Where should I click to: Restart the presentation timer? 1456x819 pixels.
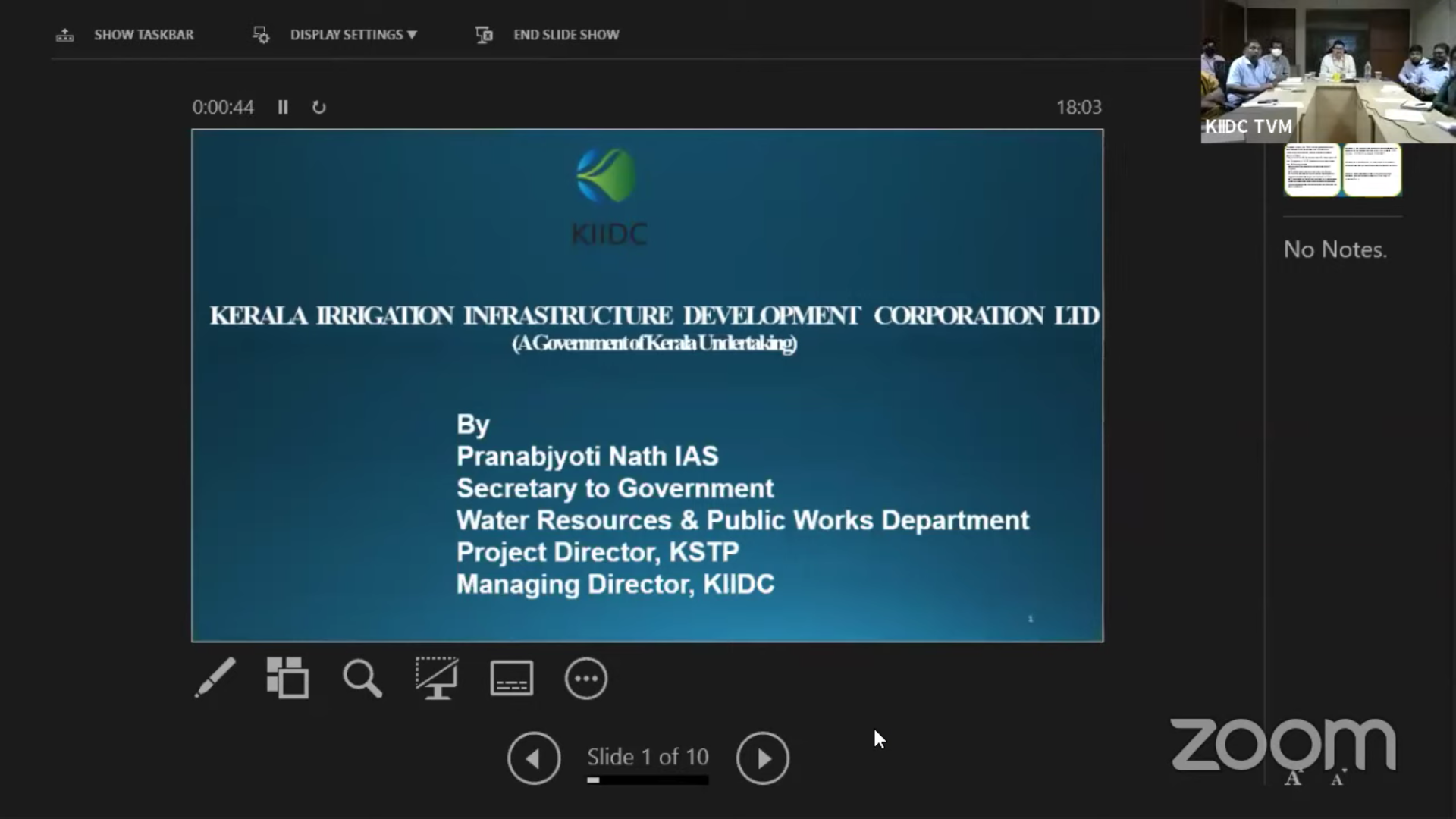tap(319, 107)
